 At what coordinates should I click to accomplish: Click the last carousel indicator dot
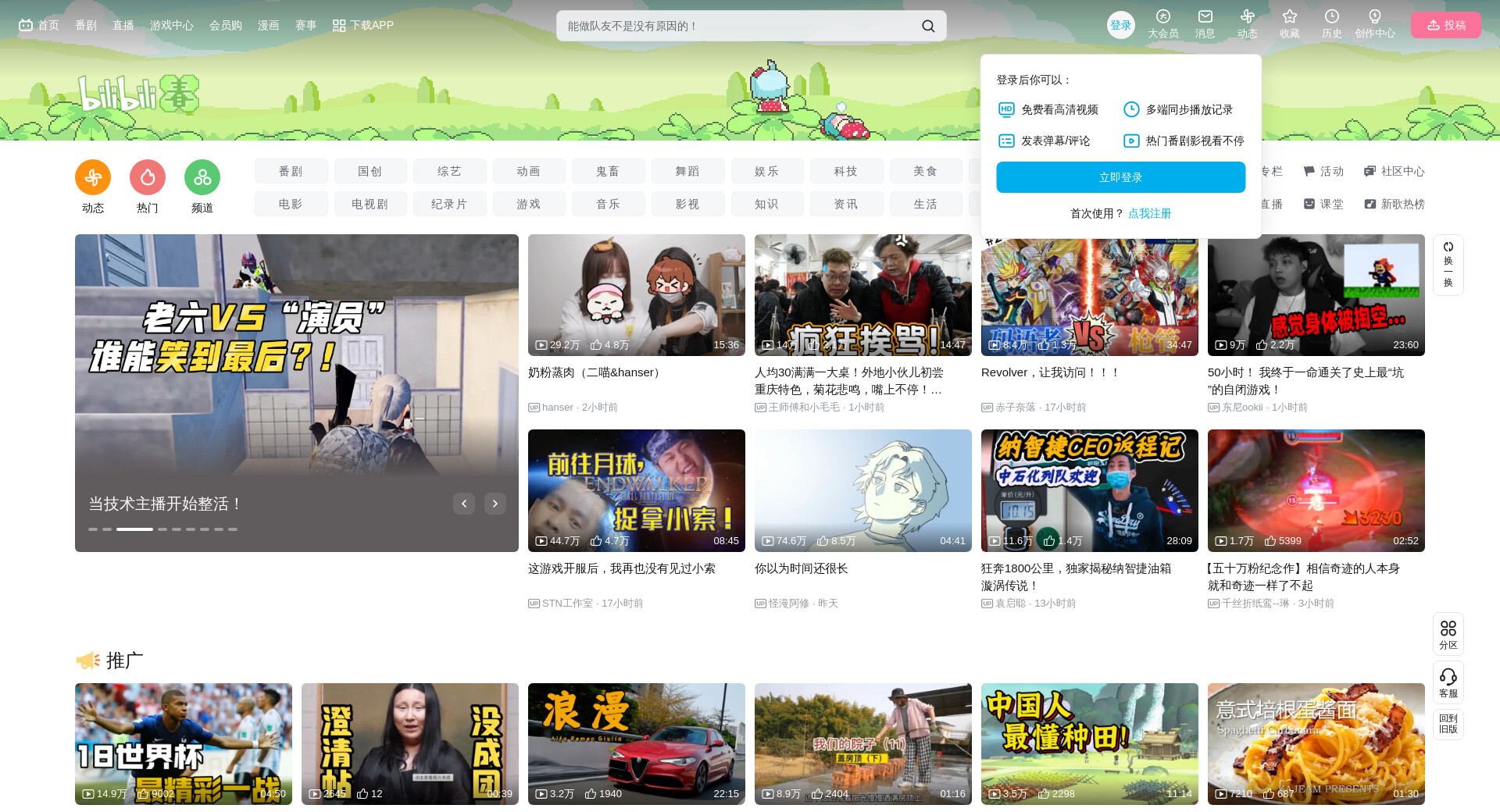pos(233,529)
